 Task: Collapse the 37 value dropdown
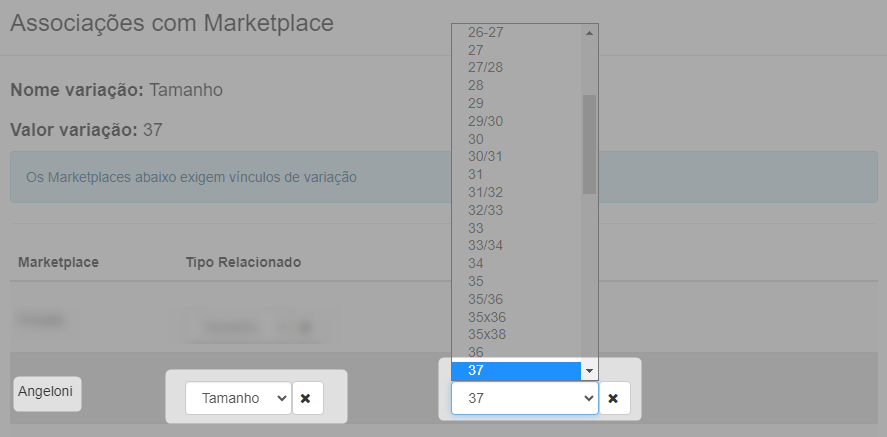pos(524,398)
